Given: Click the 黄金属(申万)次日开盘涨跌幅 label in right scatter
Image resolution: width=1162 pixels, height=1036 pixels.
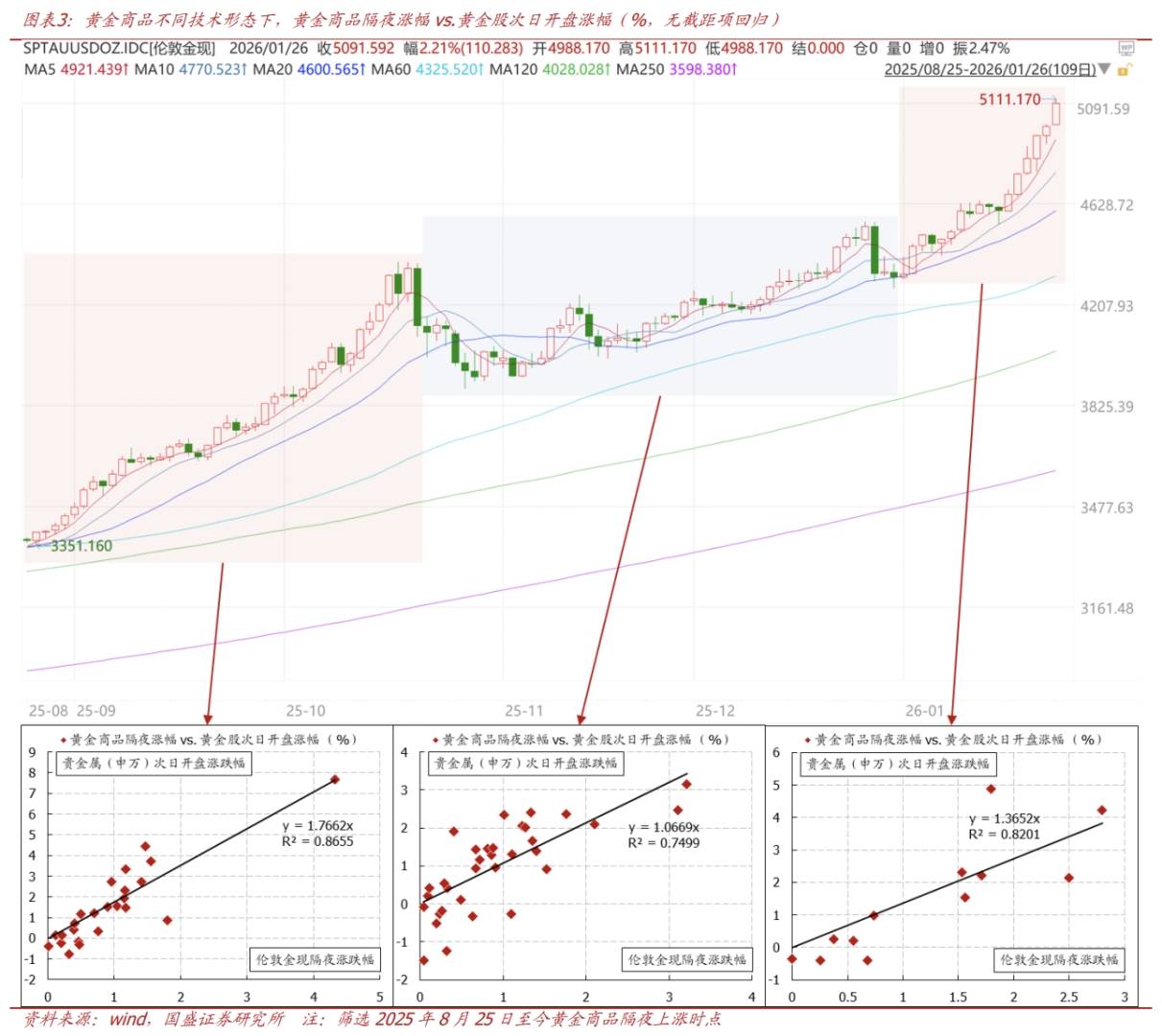Looking at the screenshot, I should pos(896,764).
